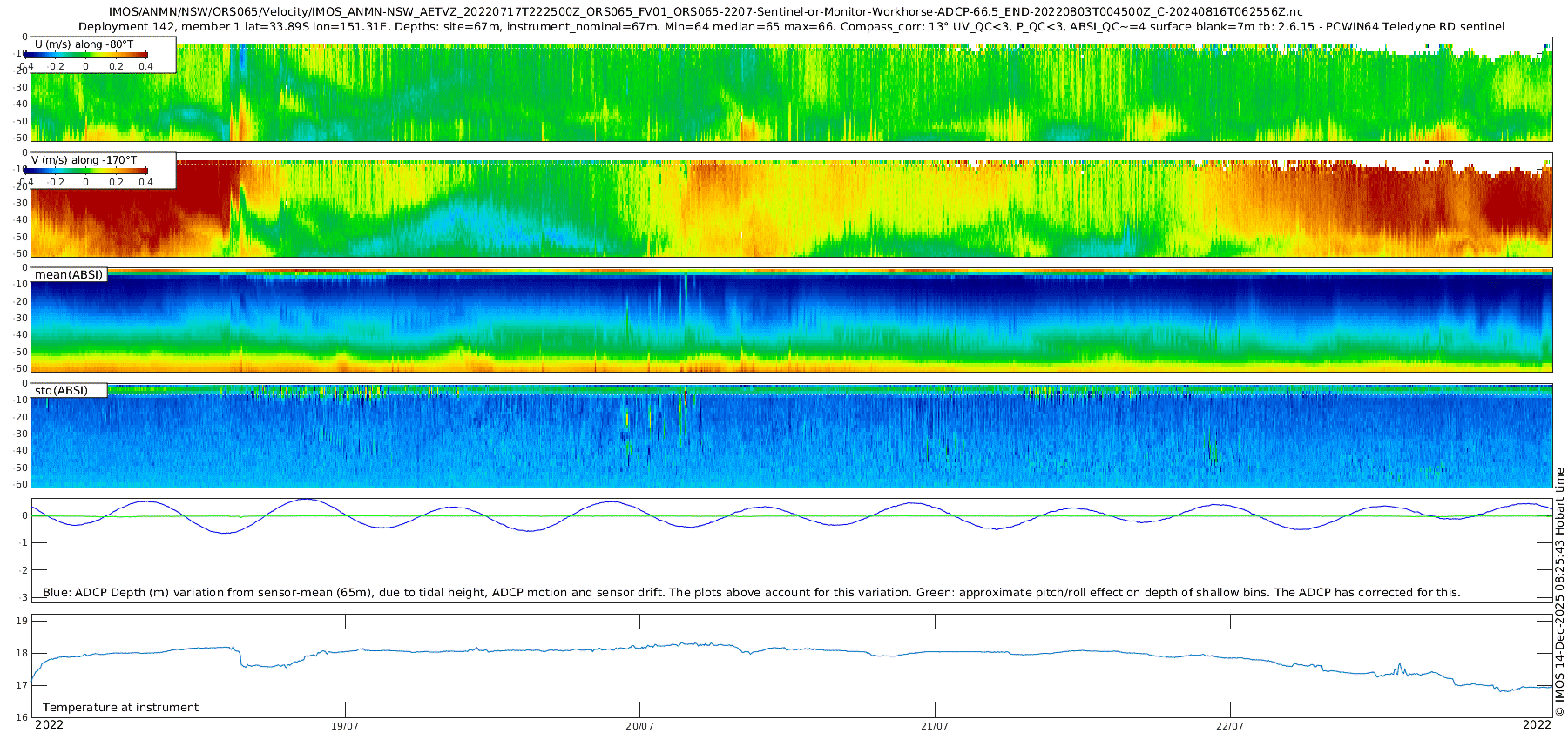Click the vertical IMOS copyright timestamp text
This screenshot has height=740, width=1568.
click(1559, 592)
